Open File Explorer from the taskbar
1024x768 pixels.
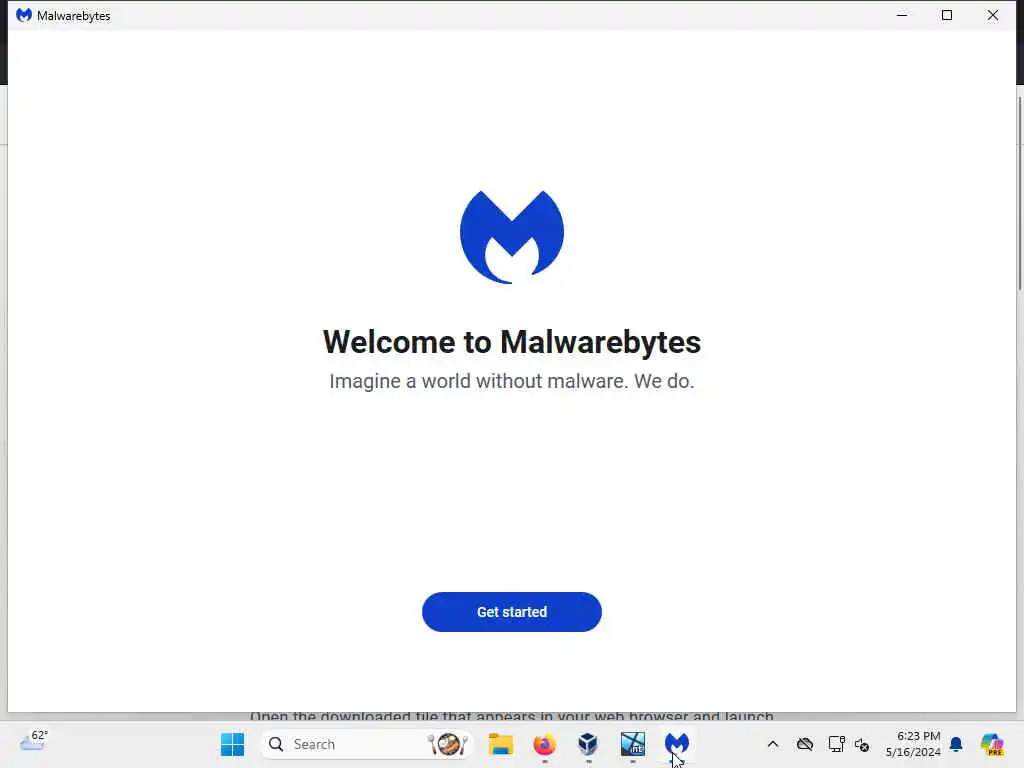point(501,744)
